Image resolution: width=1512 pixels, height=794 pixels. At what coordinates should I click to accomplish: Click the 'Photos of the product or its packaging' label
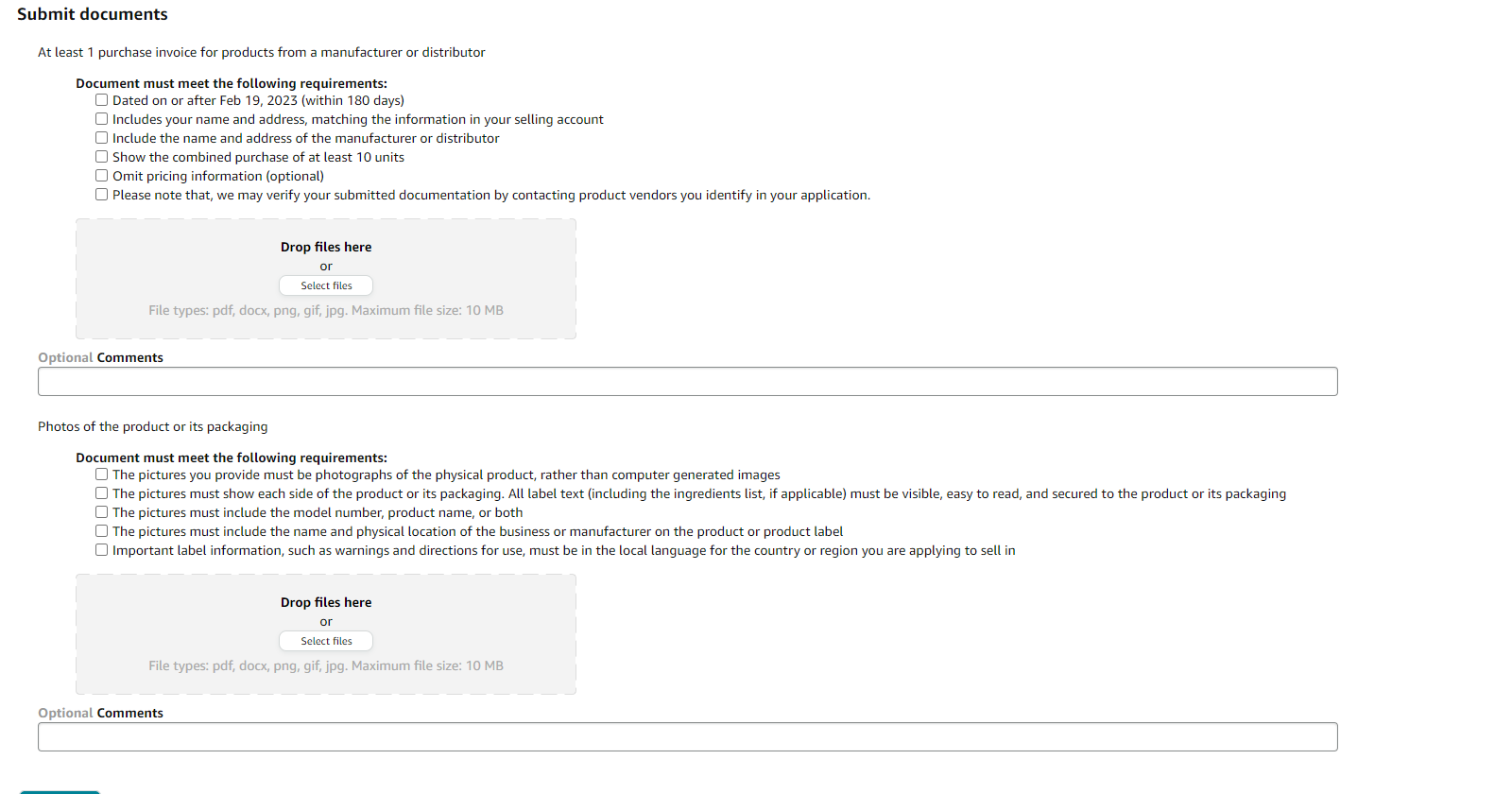coord(153,426)
